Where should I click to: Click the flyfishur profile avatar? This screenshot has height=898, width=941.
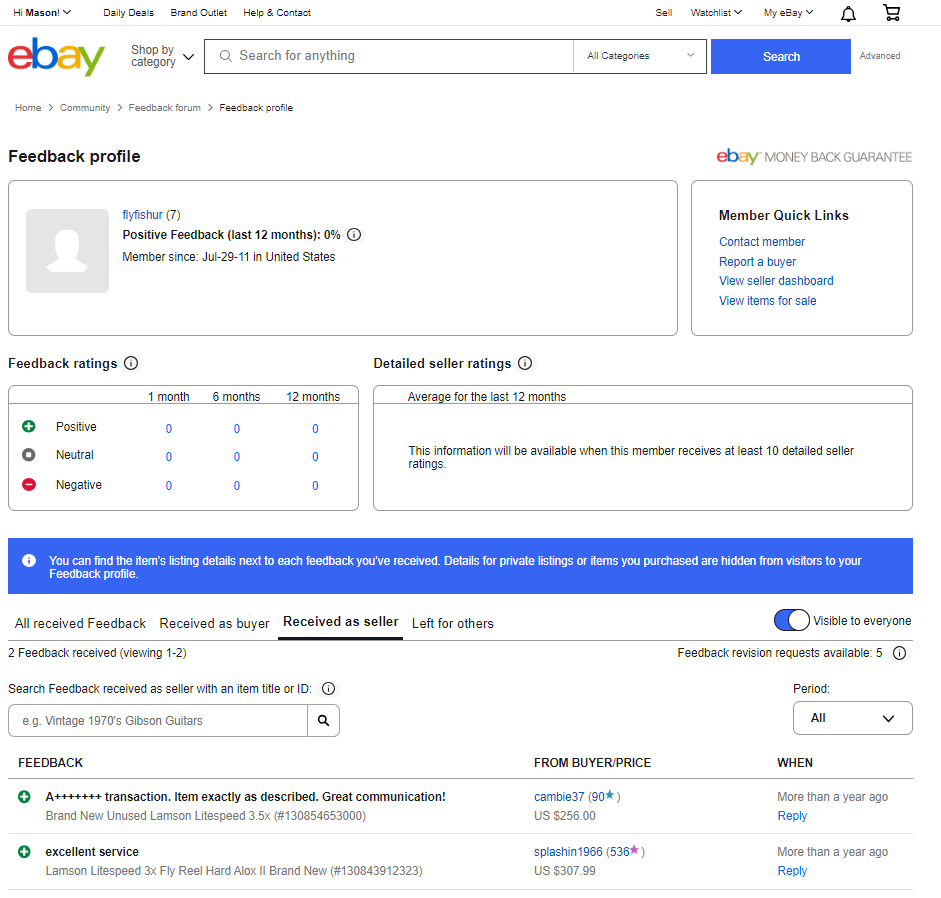coord(67,251)
